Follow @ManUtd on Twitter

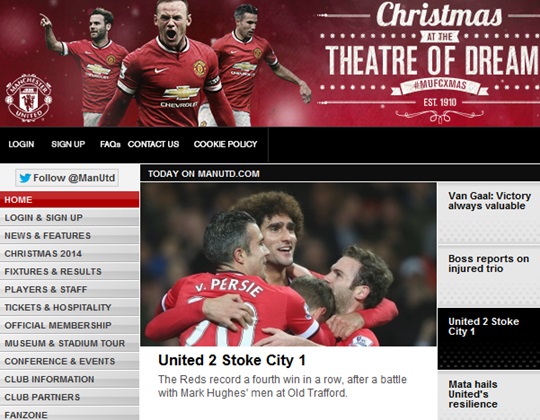tap(67, 178)
